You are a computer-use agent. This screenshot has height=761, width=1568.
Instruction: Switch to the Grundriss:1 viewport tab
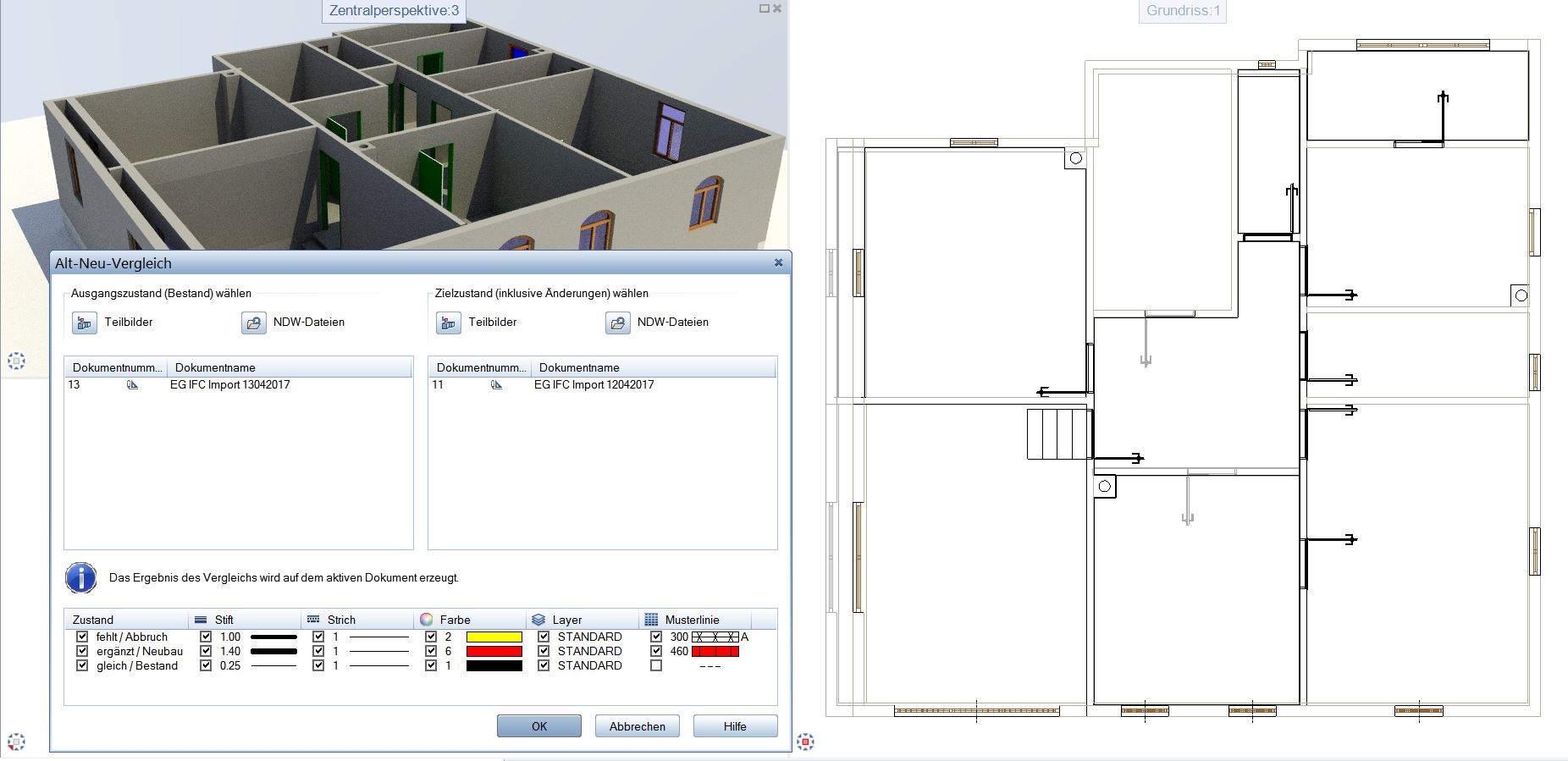pos(1182,11)
